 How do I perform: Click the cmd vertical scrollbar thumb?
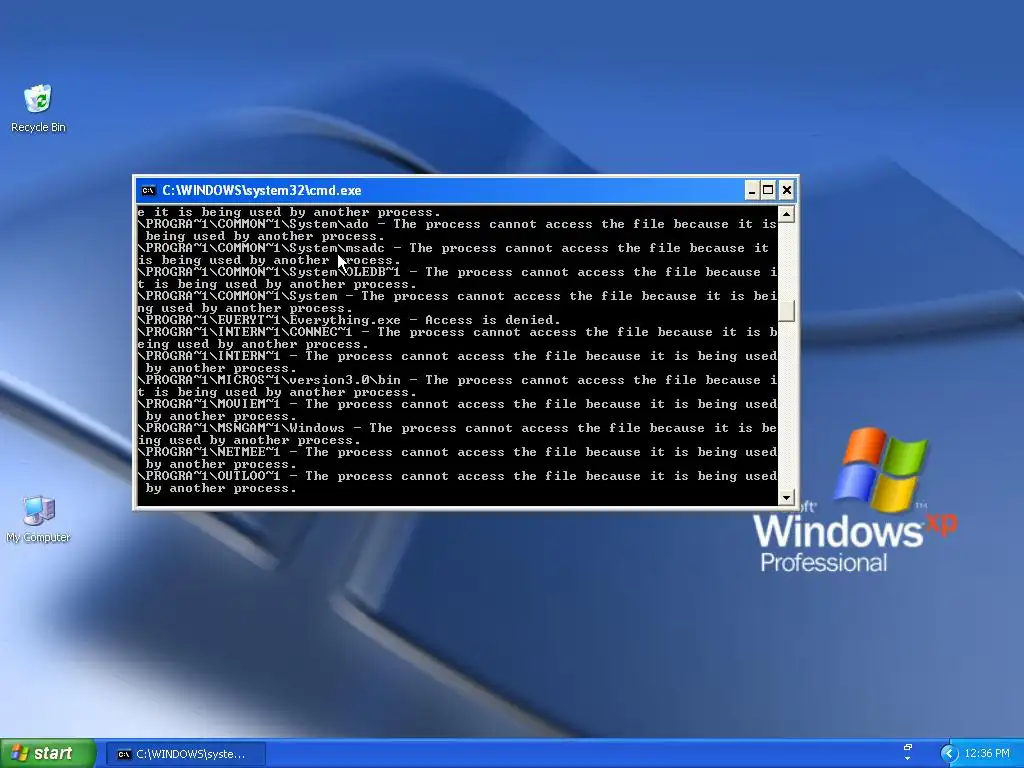[786, 310]
